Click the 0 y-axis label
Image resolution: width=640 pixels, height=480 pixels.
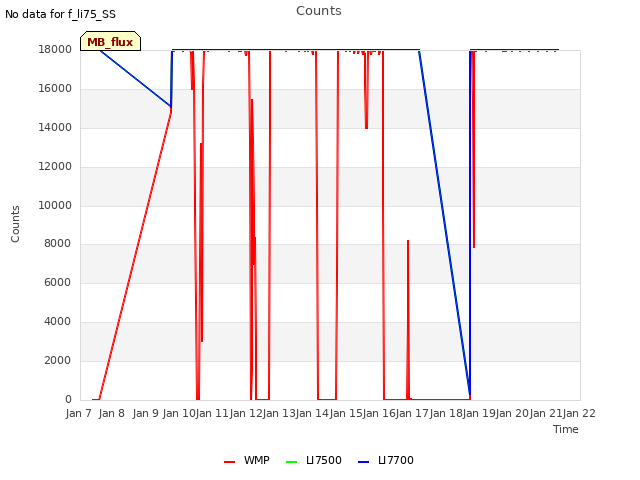(x=68, y=399)
